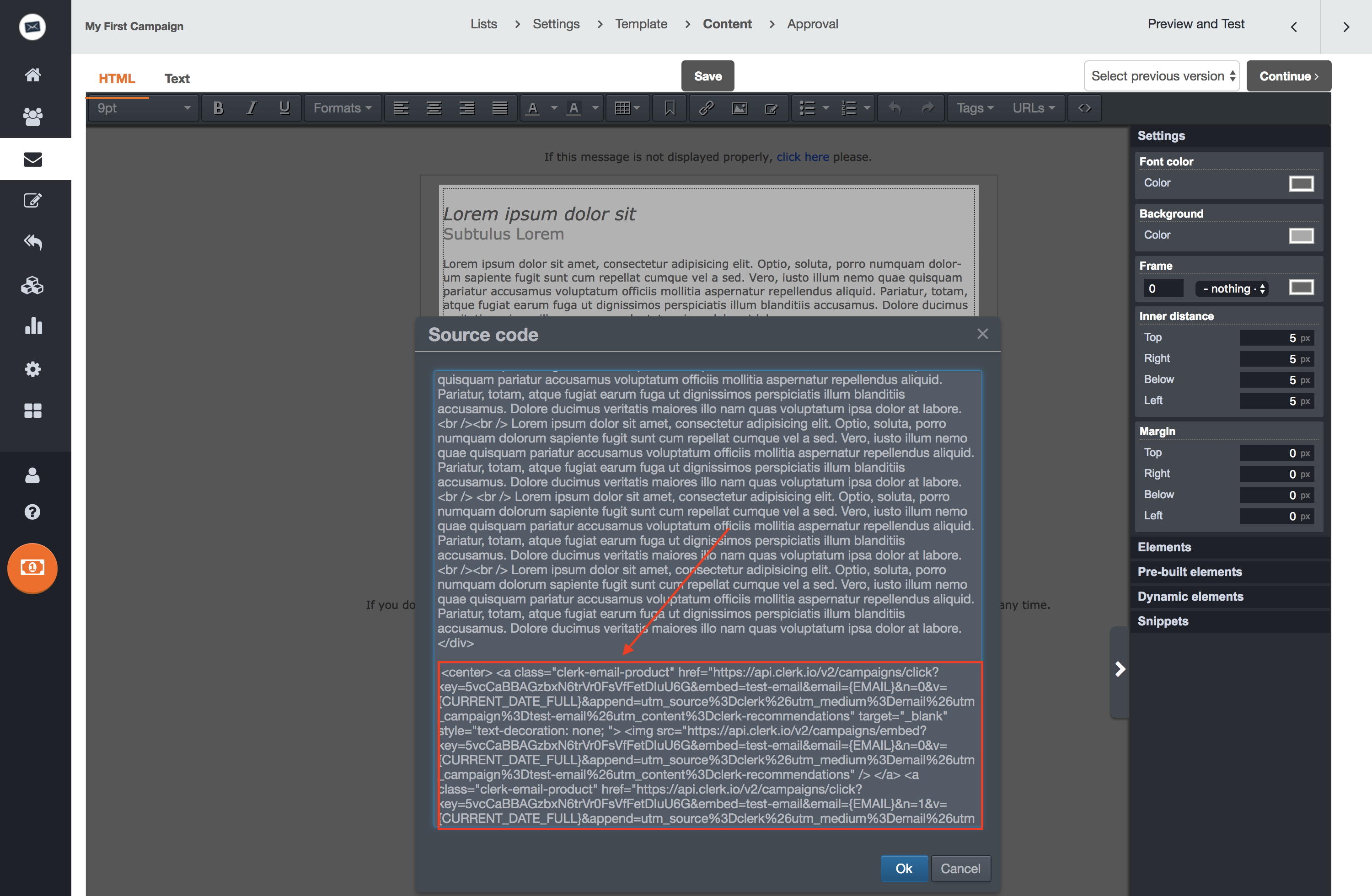1372x896 pixels.
Task: Click the insert image toolbar icon
Action: [x=739, y=108]
